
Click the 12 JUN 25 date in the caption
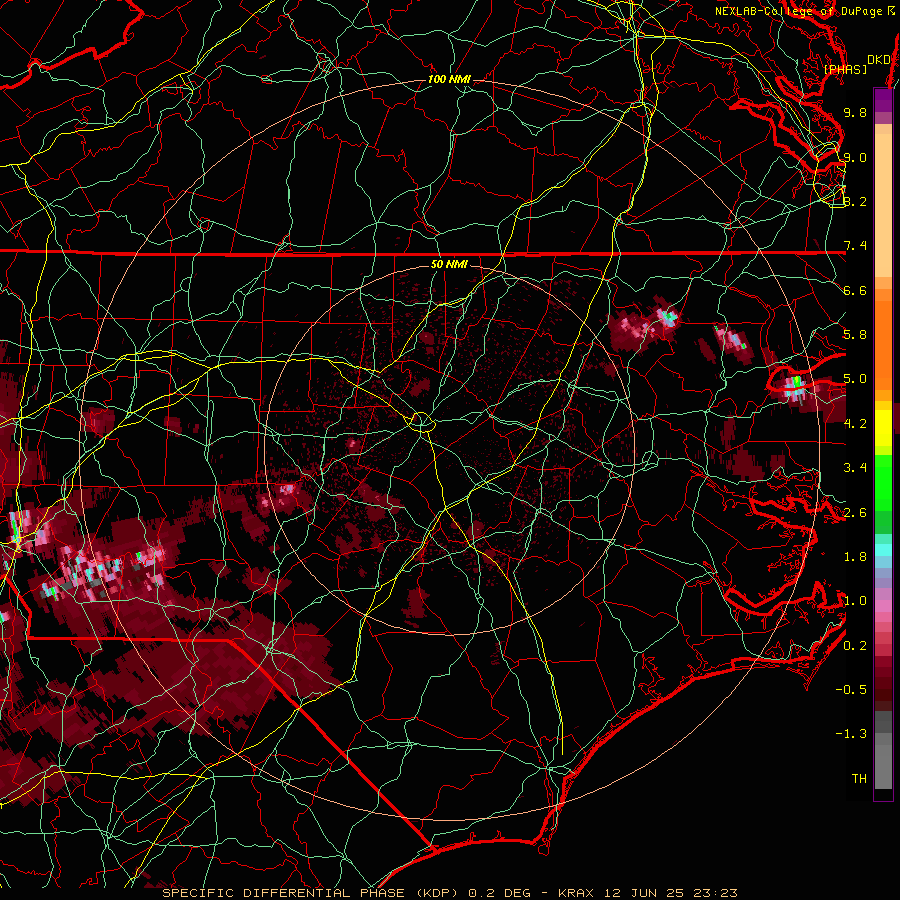click(645, 893)
